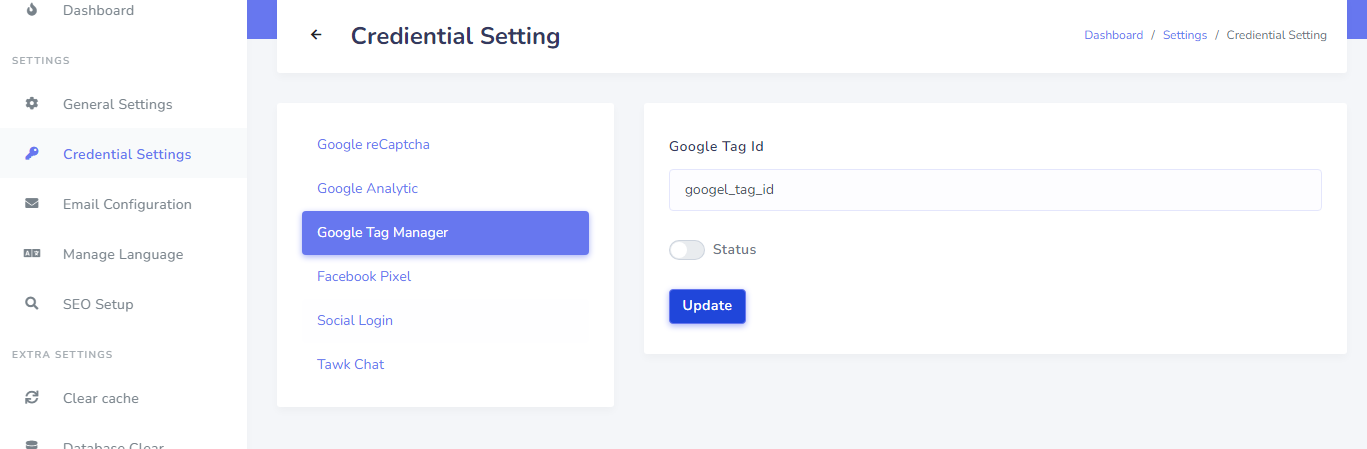Click the blue Update button
Screen dimensions: 1367x449
707,306
